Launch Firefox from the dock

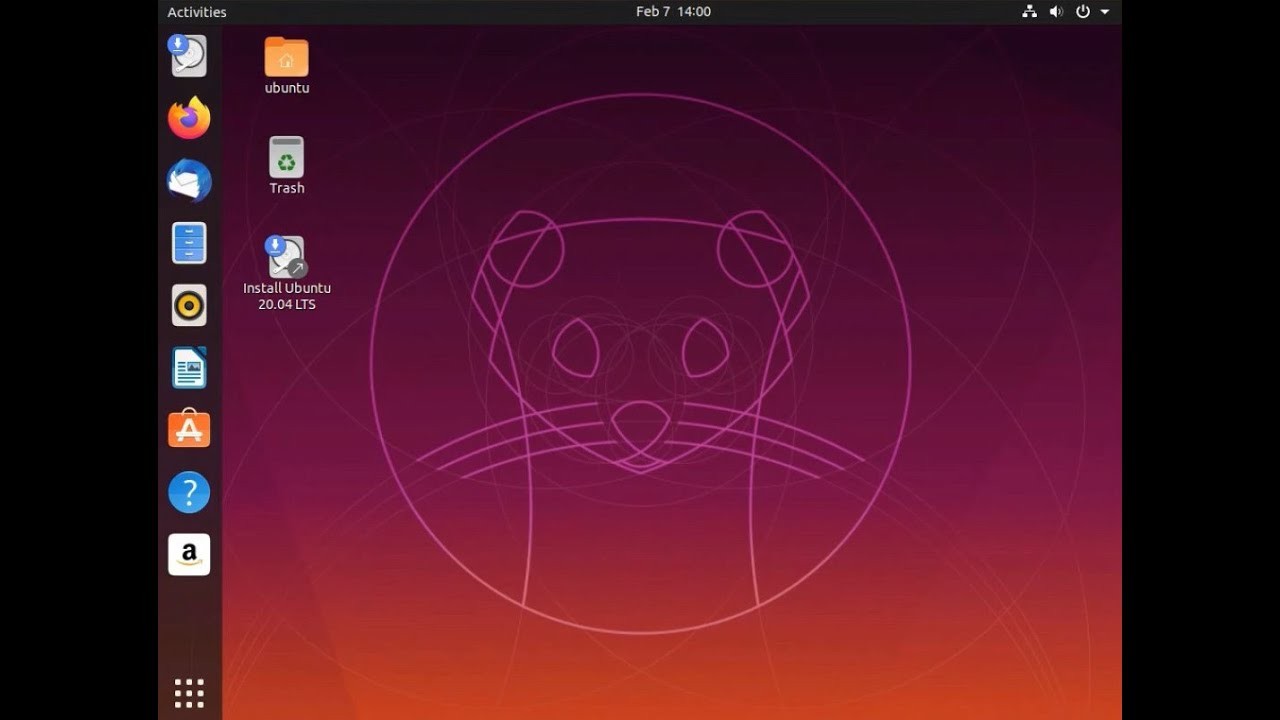(x=189, y=119)
